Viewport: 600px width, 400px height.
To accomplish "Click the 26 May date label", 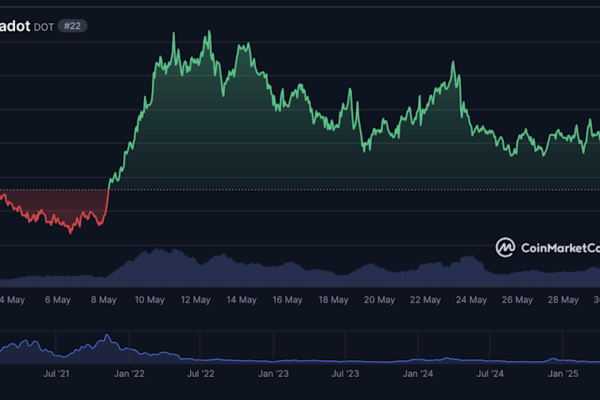I will point(517,300).
